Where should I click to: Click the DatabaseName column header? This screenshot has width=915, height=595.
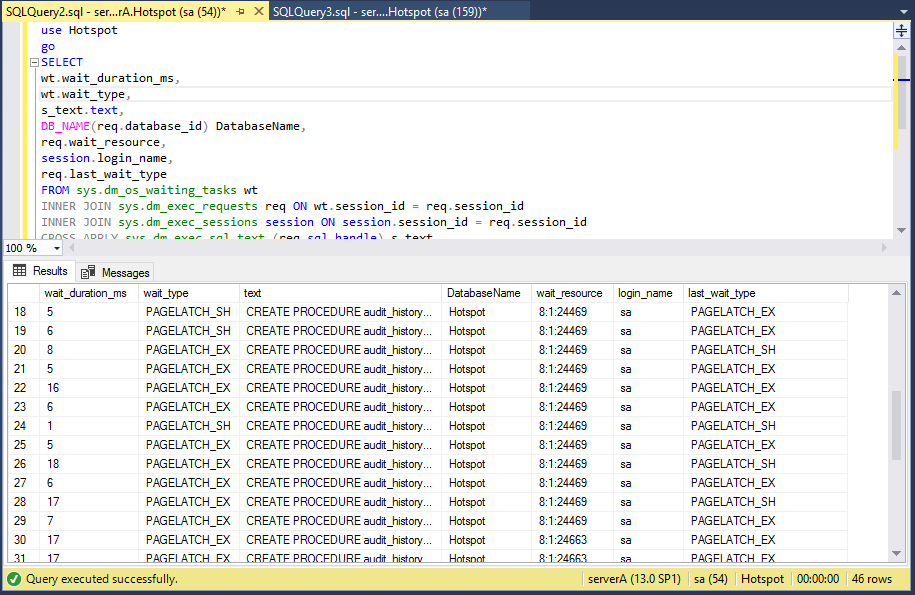[x=483, y=293]
